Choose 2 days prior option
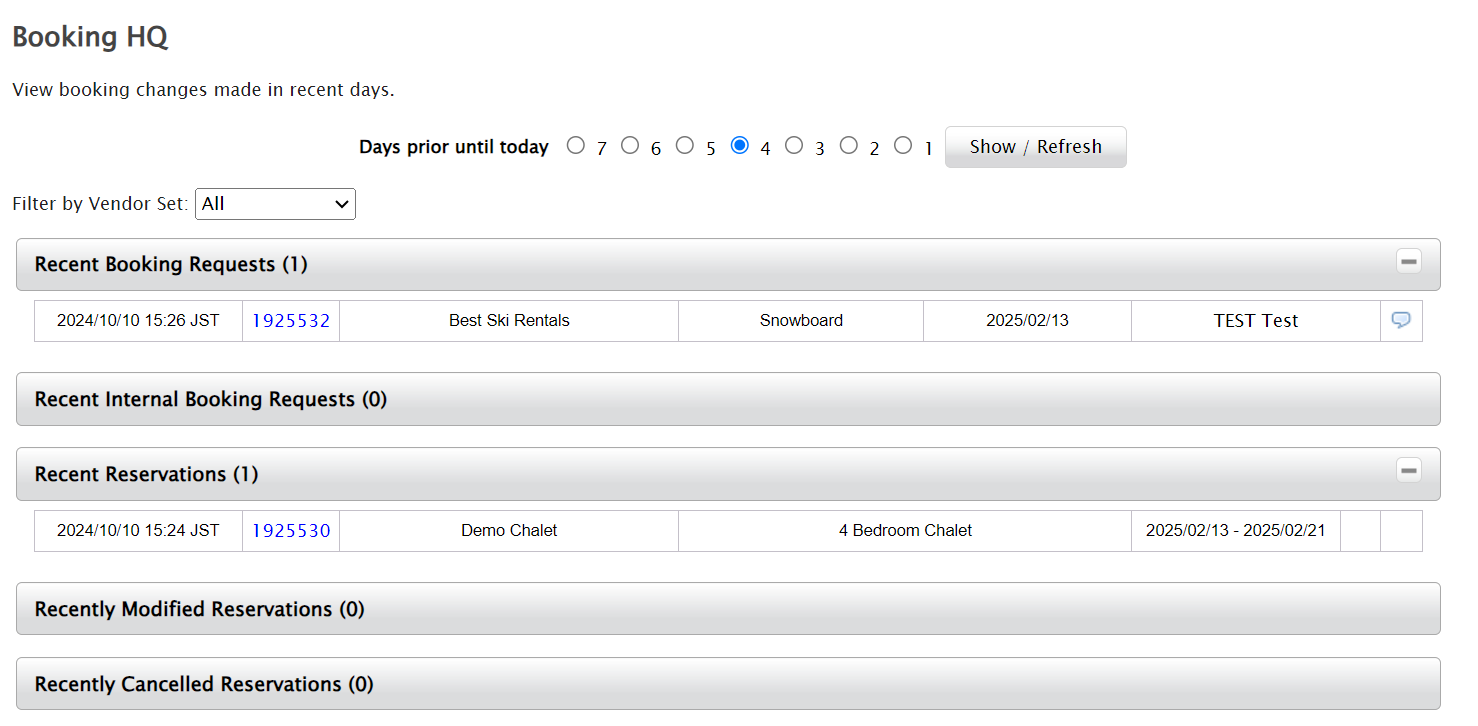 point(848,146)
